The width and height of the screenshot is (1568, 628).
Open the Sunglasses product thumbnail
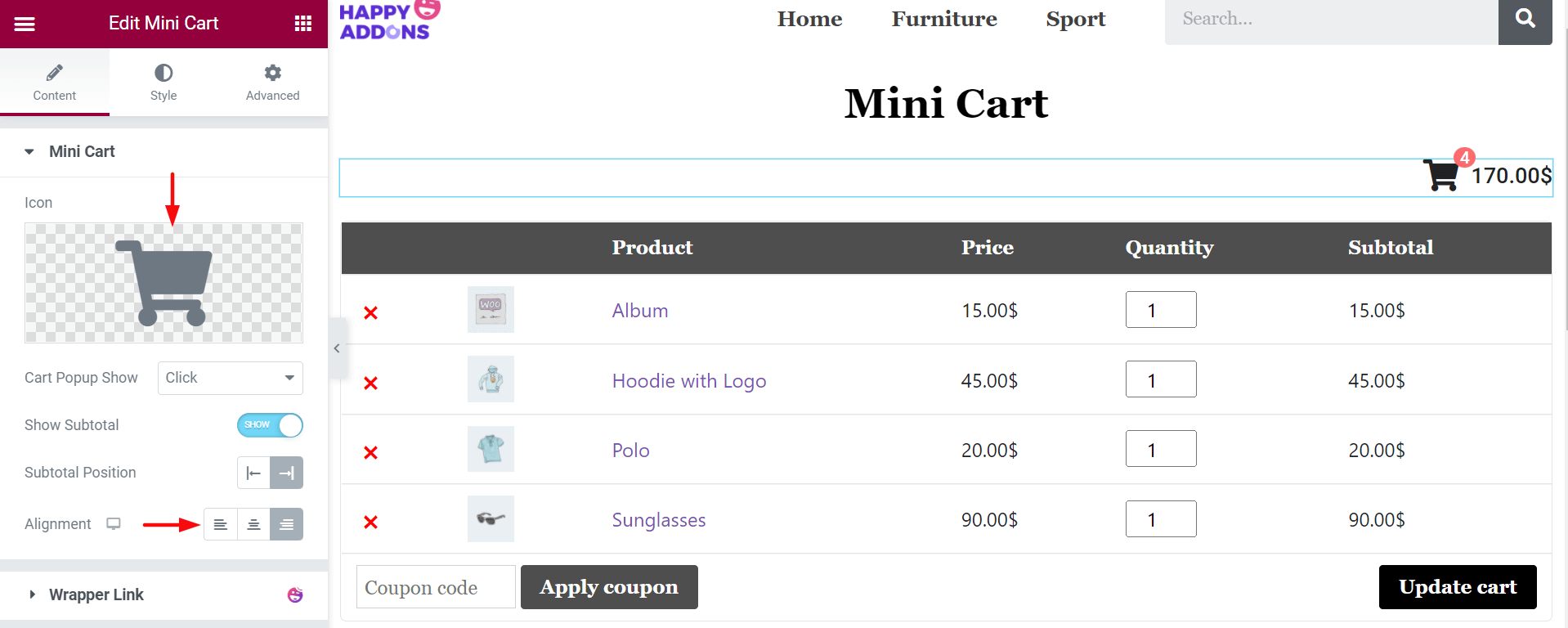491,518
